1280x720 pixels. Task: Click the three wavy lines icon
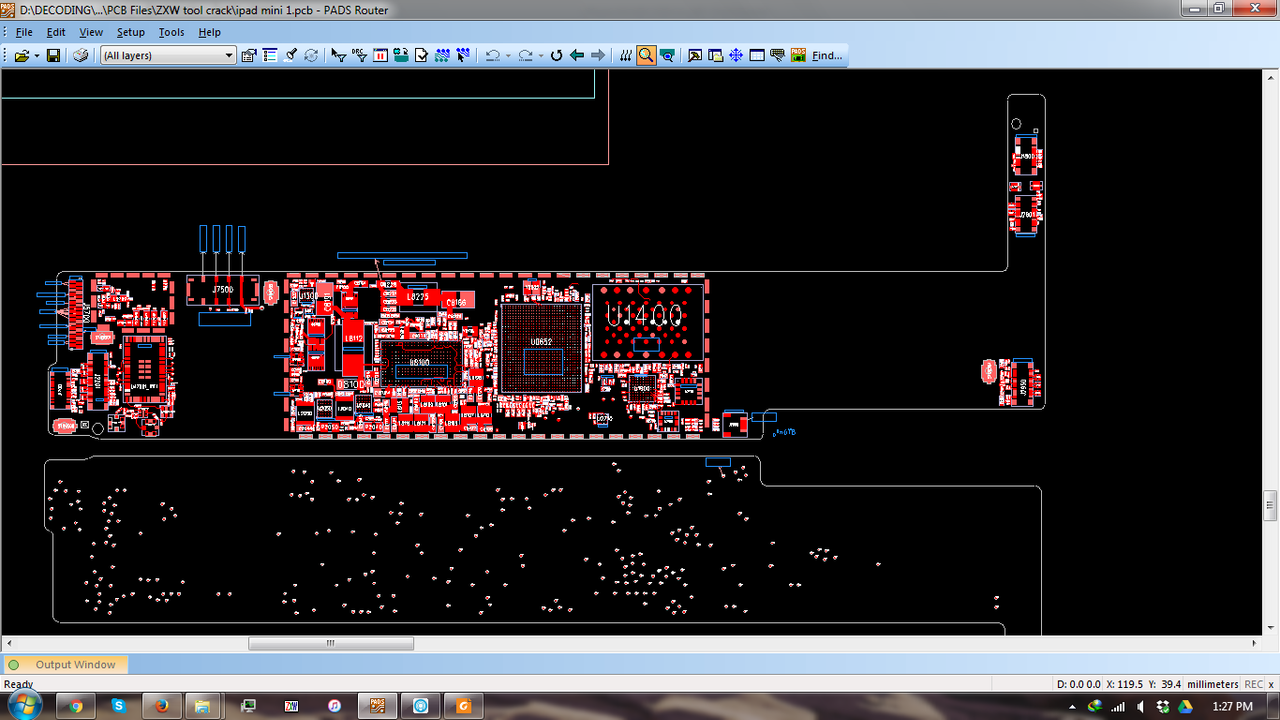click(626, 55)
